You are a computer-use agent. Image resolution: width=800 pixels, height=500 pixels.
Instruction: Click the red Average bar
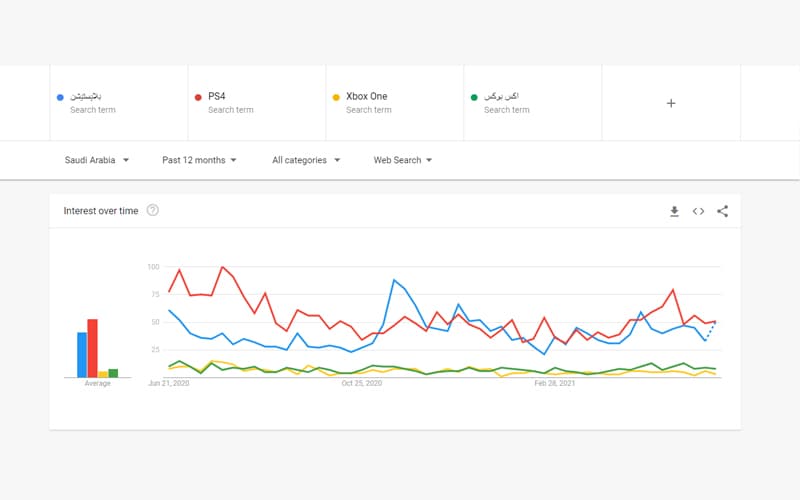tap(92, 348)
